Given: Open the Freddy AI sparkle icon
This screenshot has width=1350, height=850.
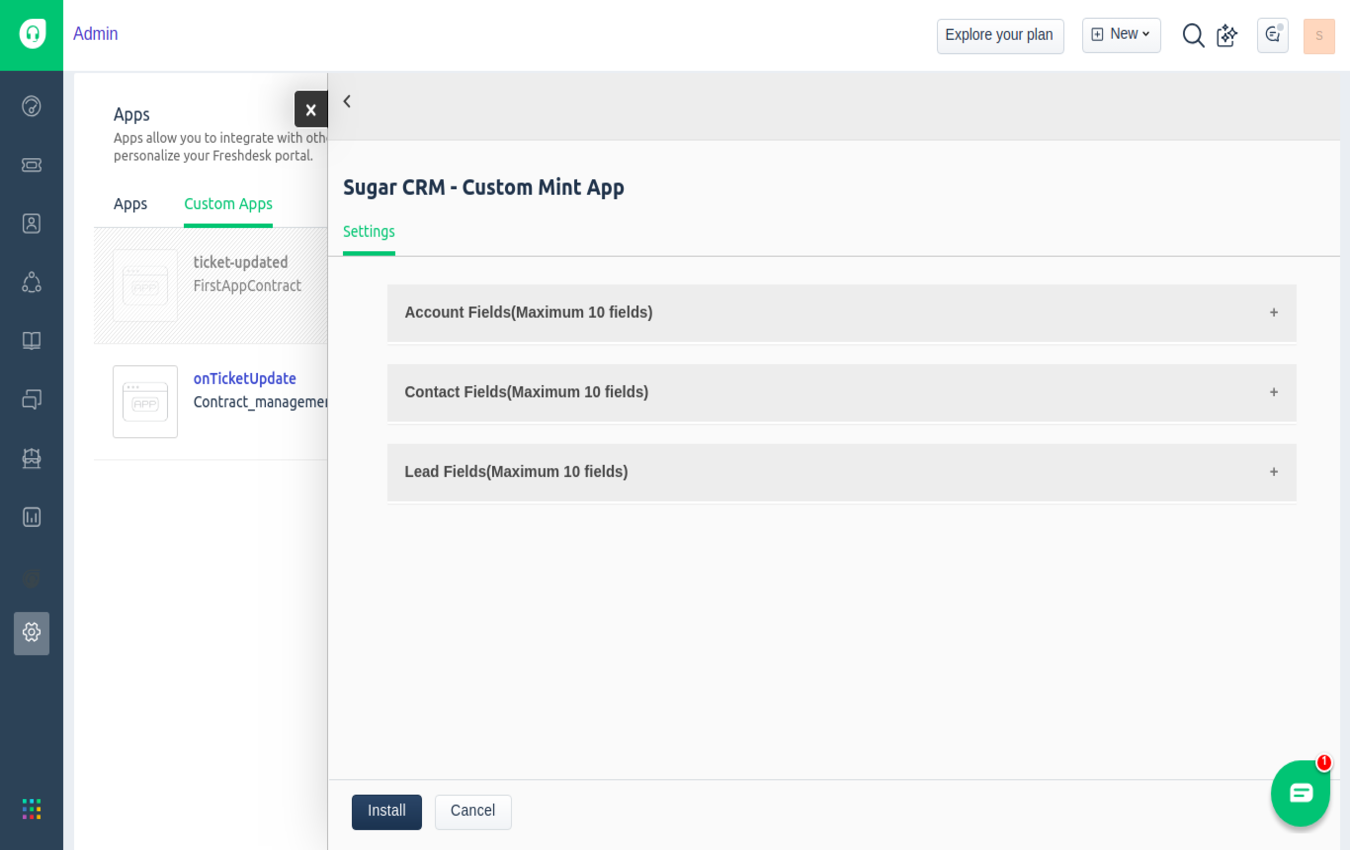Looking at the screenshot, I should pyautogui.click(x=1227, y=35).
